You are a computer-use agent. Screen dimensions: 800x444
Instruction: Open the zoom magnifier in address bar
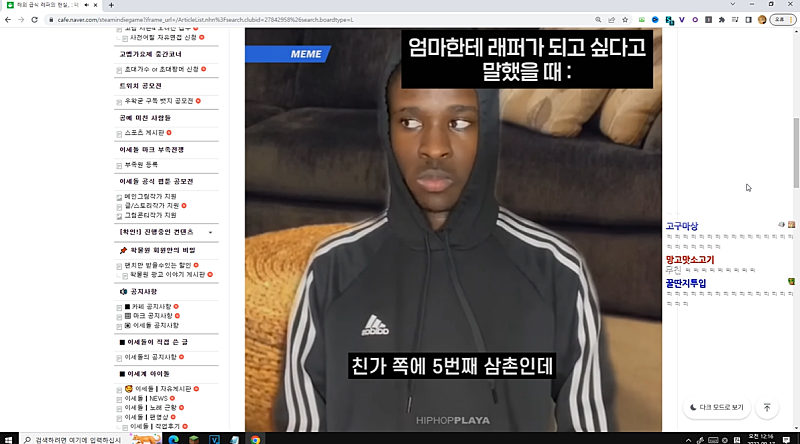pyautogui.click(x=598, y=20)
